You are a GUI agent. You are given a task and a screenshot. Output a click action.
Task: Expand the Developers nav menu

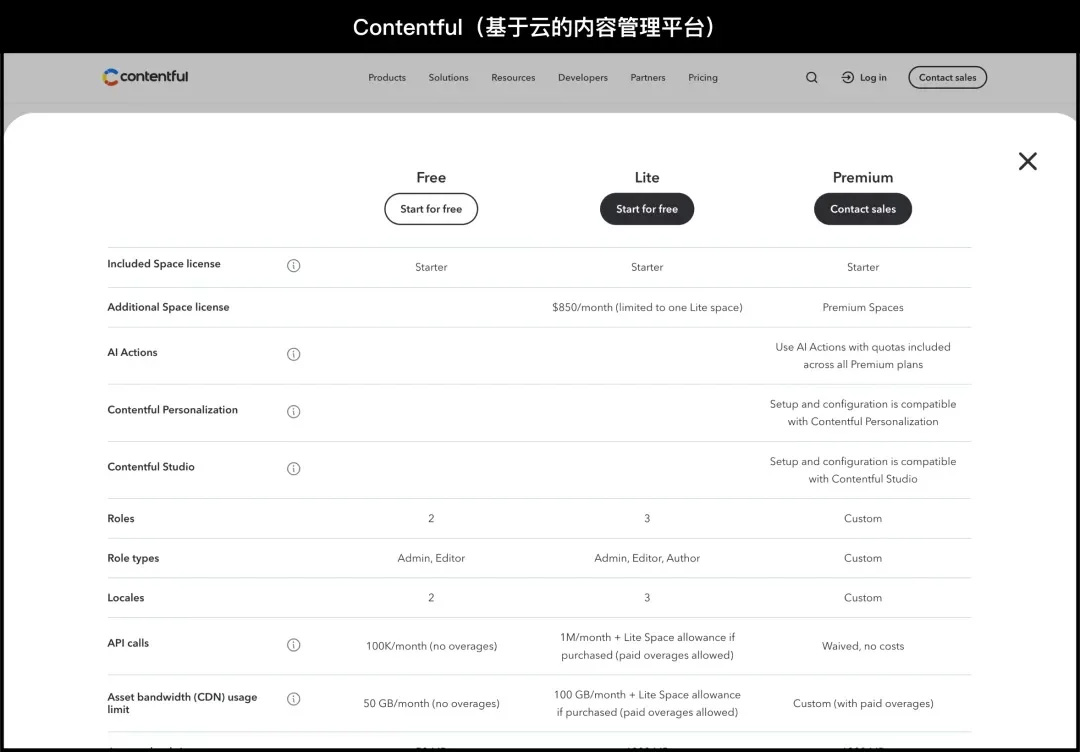click(583, 78)
